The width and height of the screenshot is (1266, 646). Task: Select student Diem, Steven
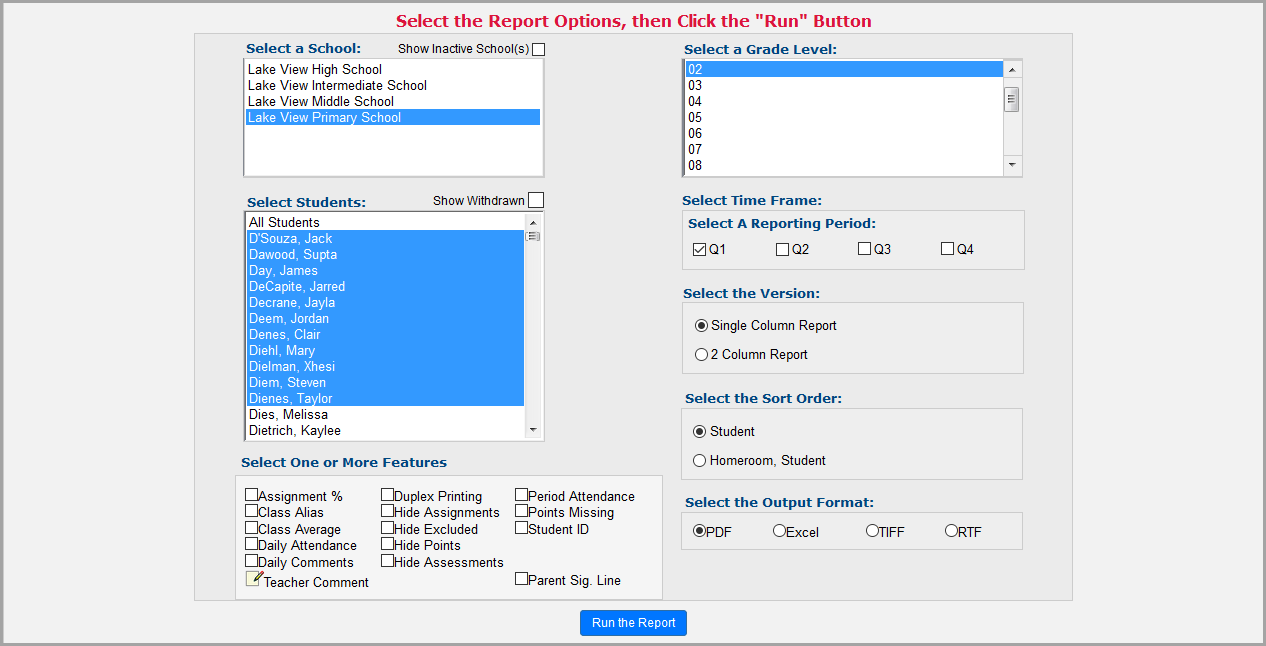[385, 382]
